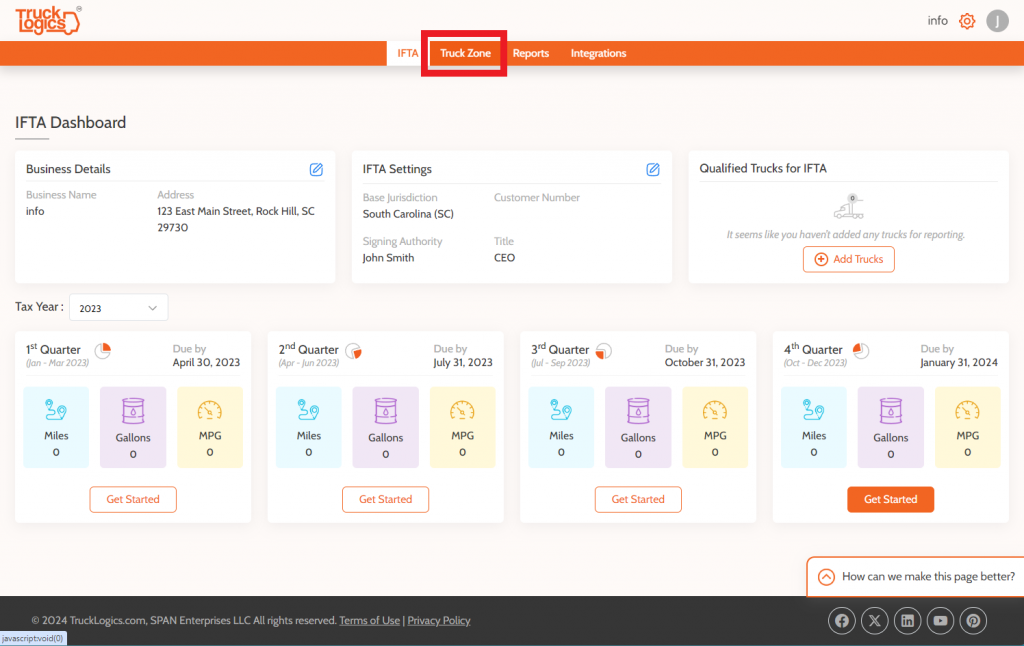Click the 1st Quarter MPG tile
This screenshot has width=1024, height=646.
coord(210,427)
